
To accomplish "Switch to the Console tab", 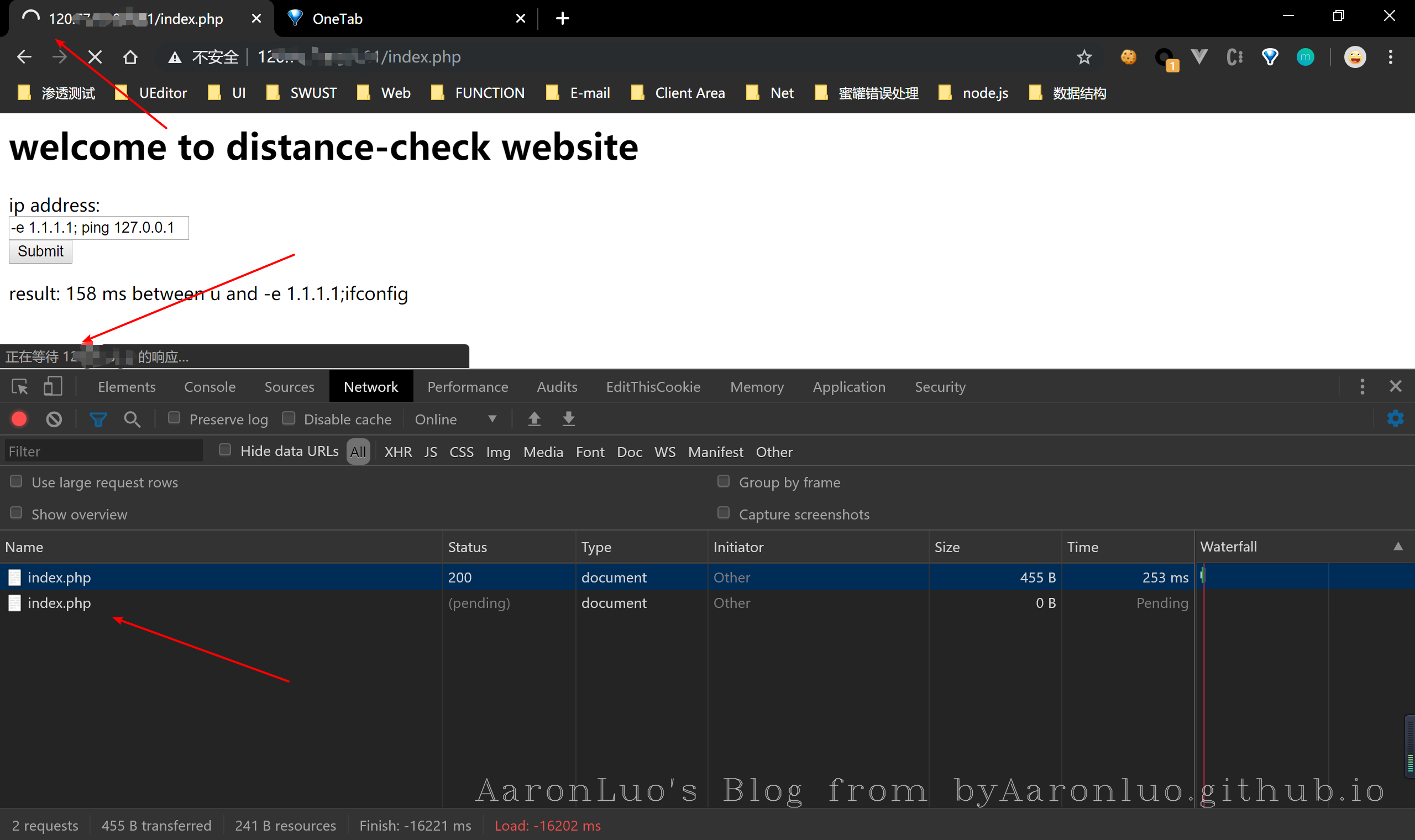I will pyautogui.click(x=209, y=387).
